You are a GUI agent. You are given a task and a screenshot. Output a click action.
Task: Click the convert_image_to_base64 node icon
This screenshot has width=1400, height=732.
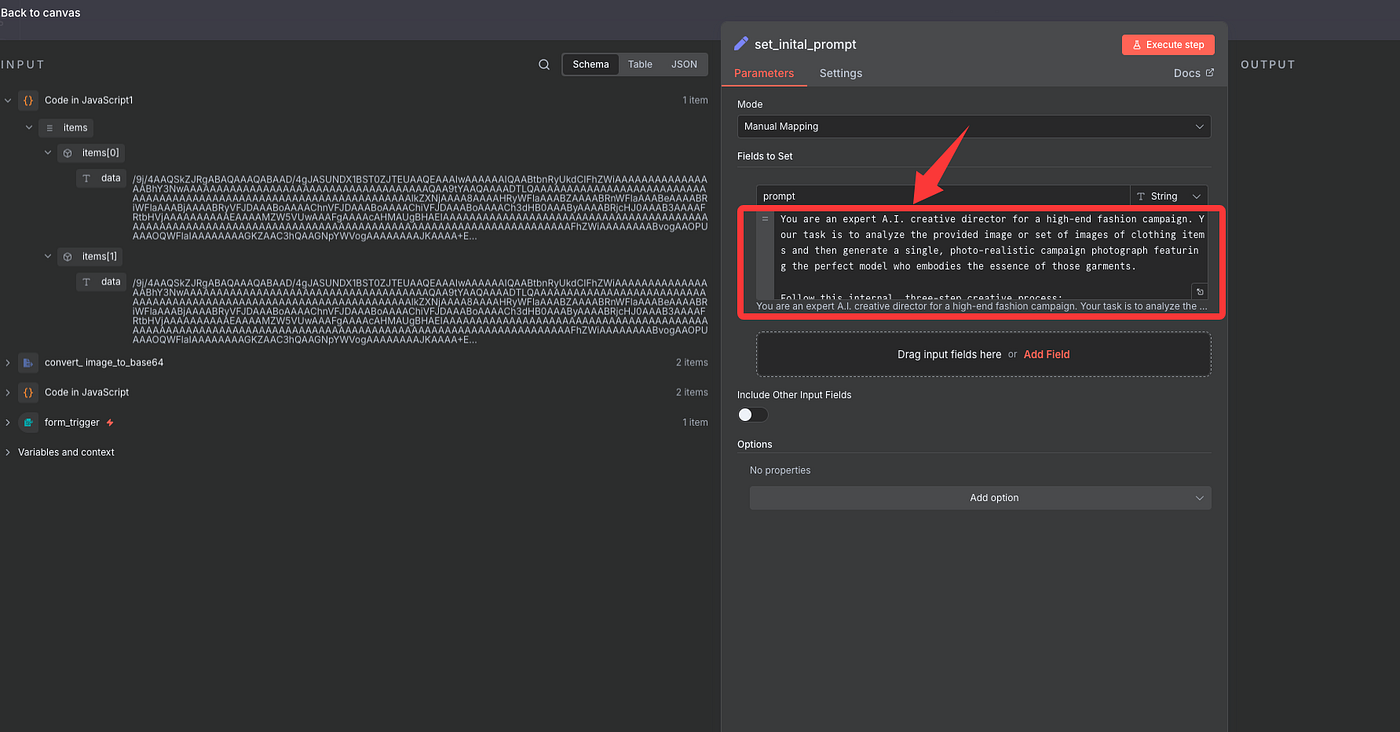28,362
